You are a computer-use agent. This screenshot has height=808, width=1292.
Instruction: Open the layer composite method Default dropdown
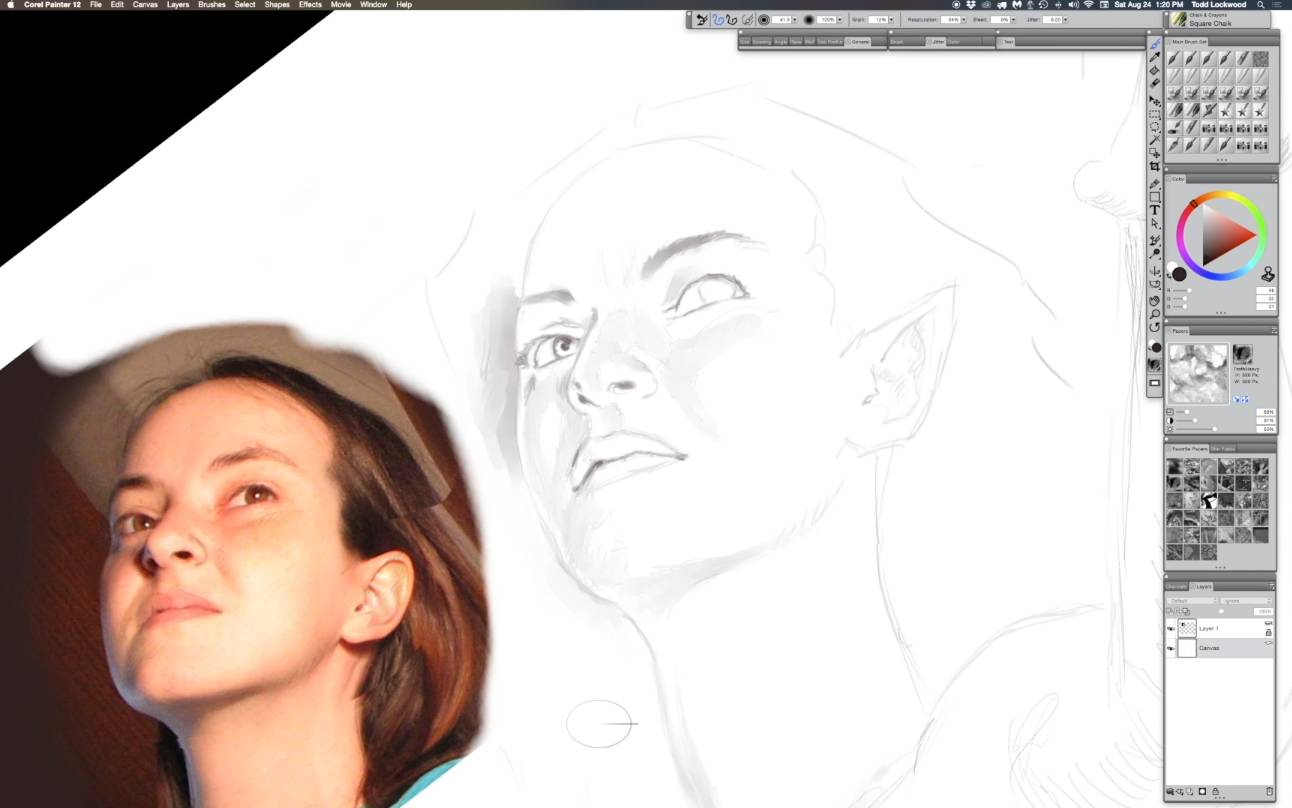click(1191, 601)
